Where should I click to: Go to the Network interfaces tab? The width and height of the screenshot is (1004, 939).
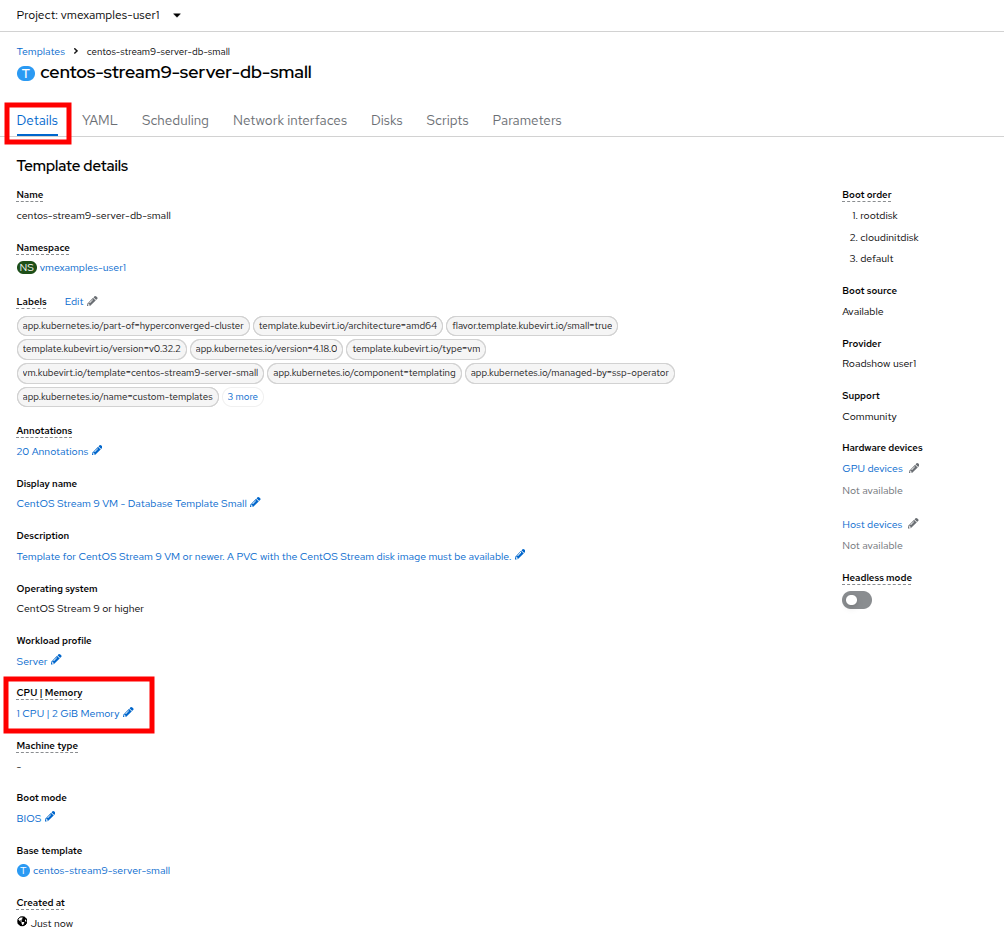pos(290,120)
